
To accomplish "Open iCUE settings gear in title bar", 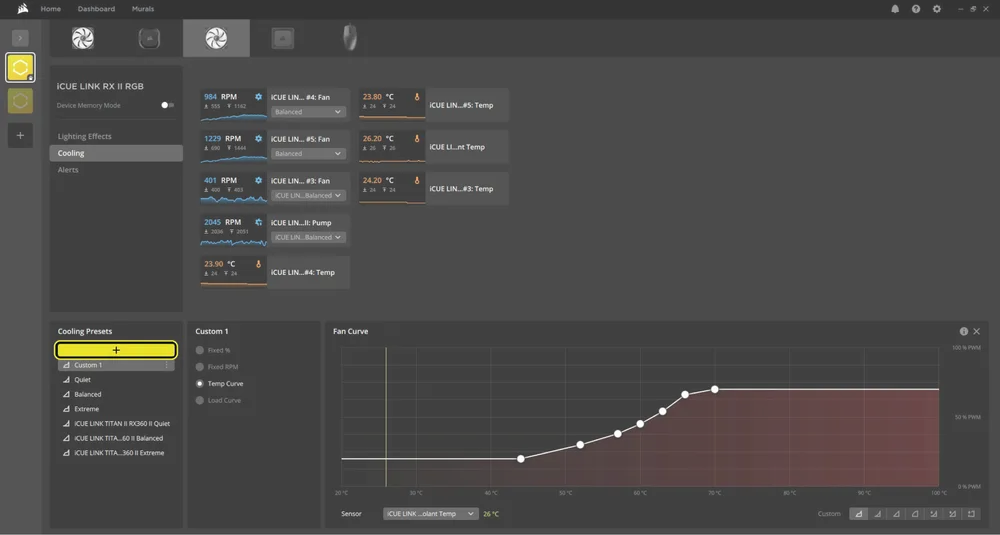I will [936, 9].
